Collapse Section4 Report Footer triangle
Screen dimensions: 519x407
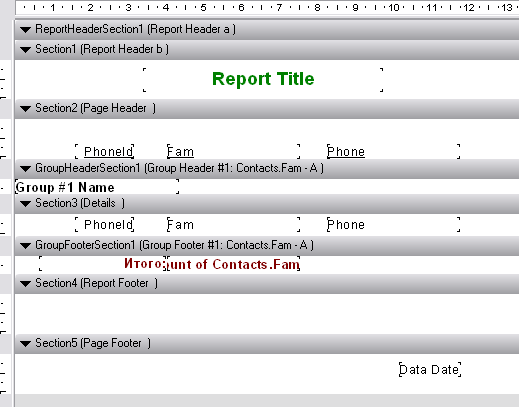pos(25,284)
